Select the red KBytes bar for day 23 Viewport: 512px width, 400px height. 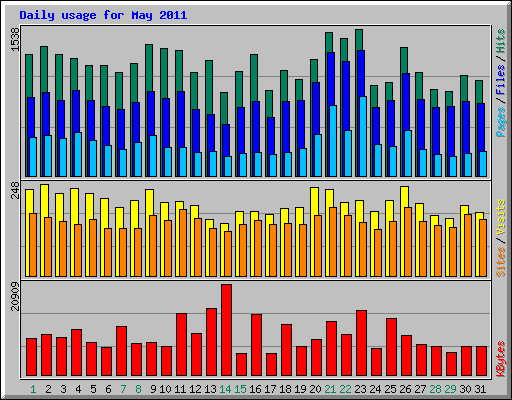point(362,343)
